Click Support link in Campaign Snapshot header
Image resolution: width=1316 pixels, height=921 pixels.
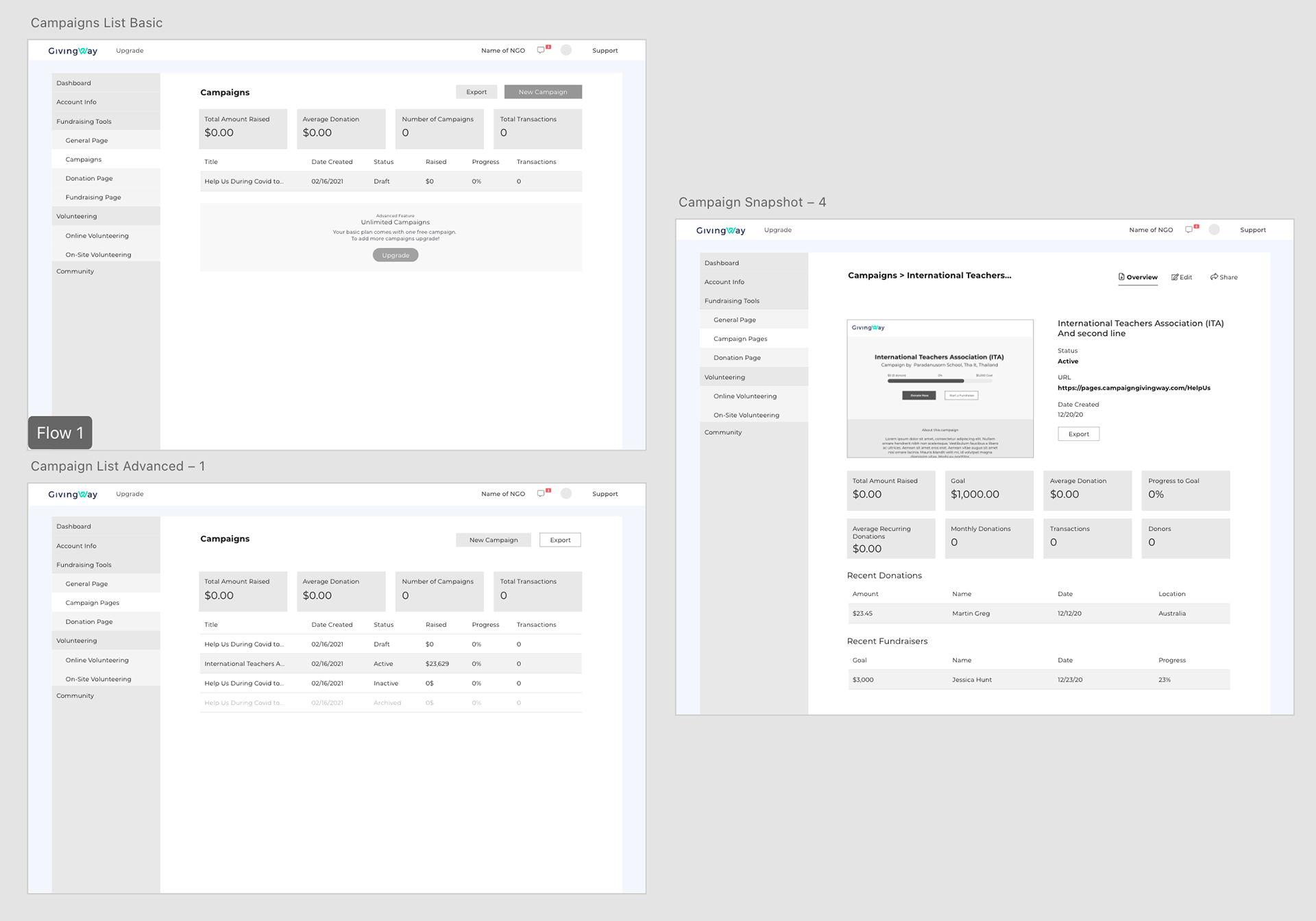click(1252, 230)
